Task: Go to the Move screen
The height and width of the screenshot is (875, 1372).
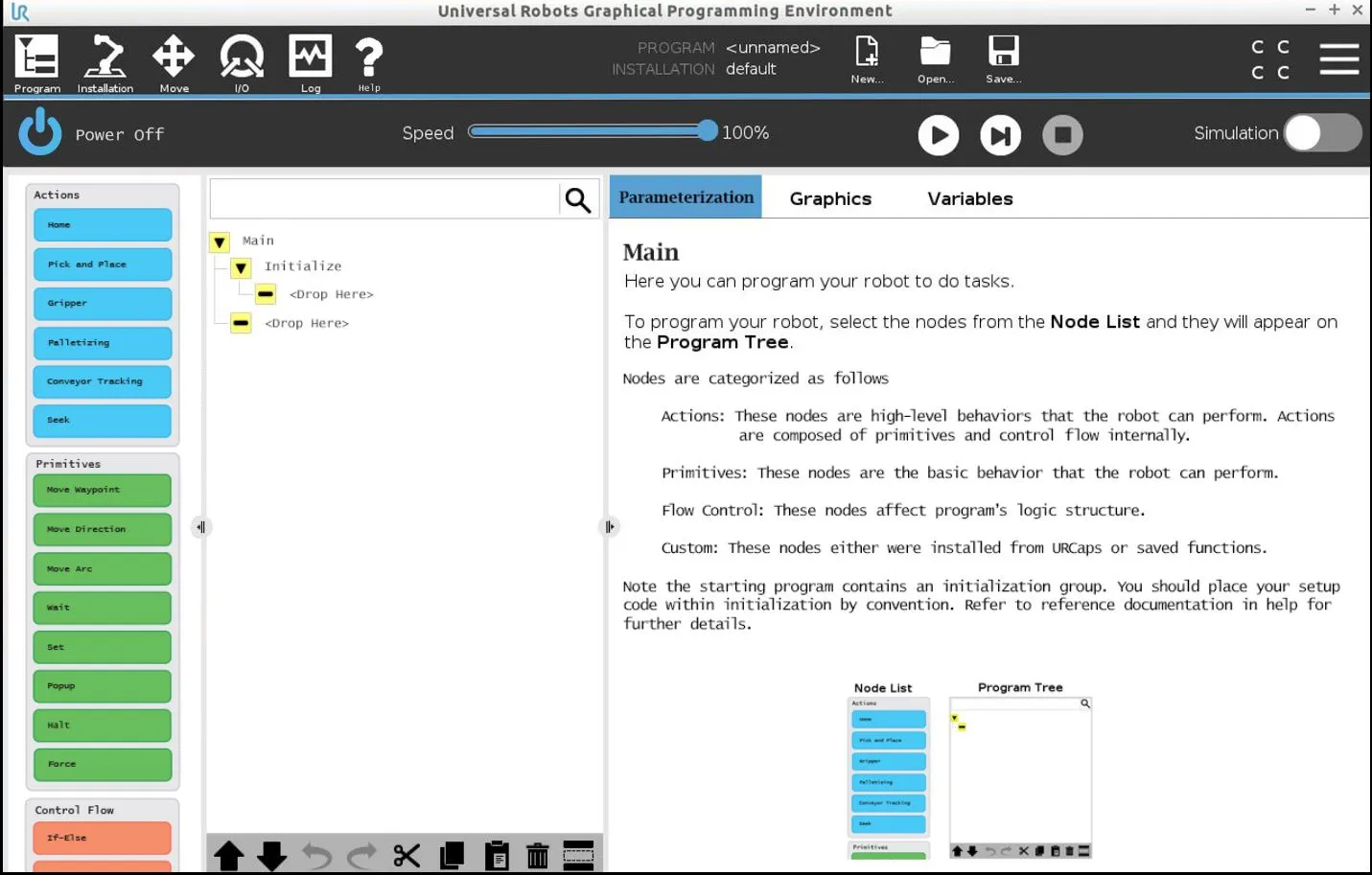Action: pos(174,64)
